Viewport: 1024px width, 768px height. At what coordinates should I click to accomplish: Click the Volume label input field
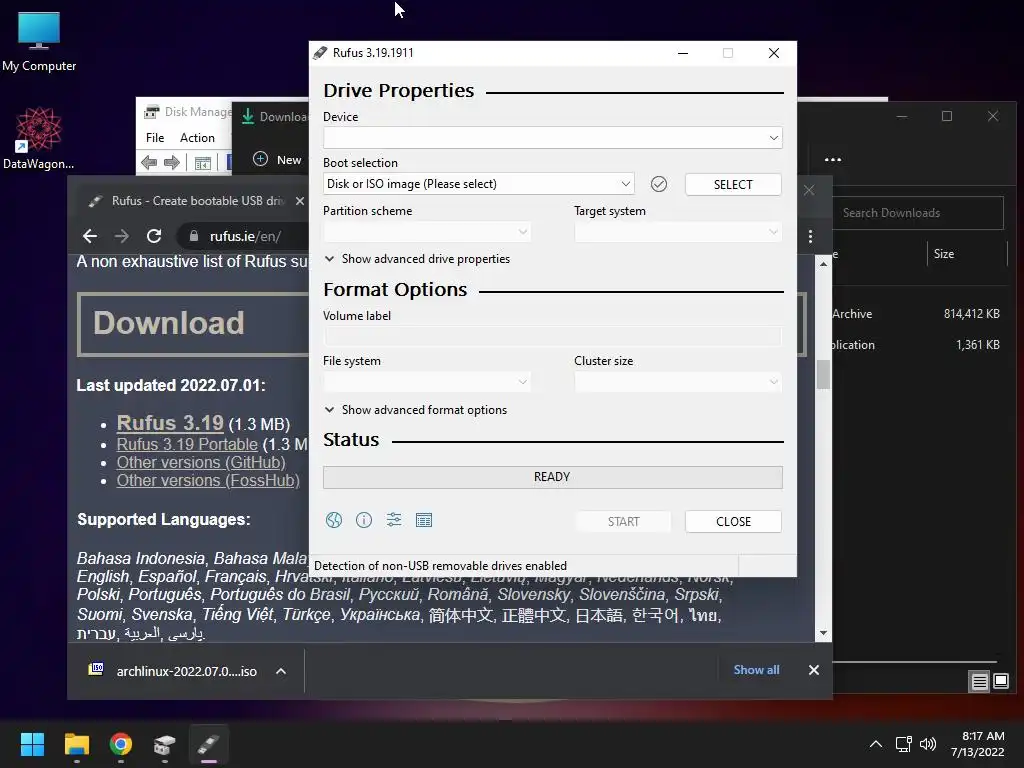pos(552,336)
